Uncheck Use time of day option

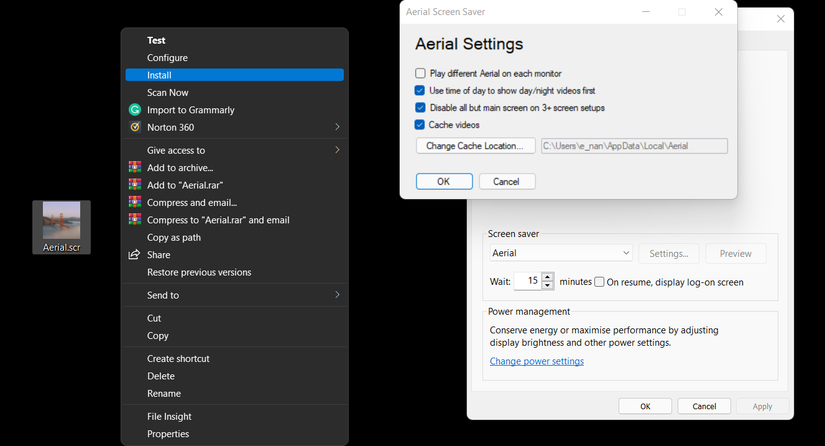[x=420, y=90]
